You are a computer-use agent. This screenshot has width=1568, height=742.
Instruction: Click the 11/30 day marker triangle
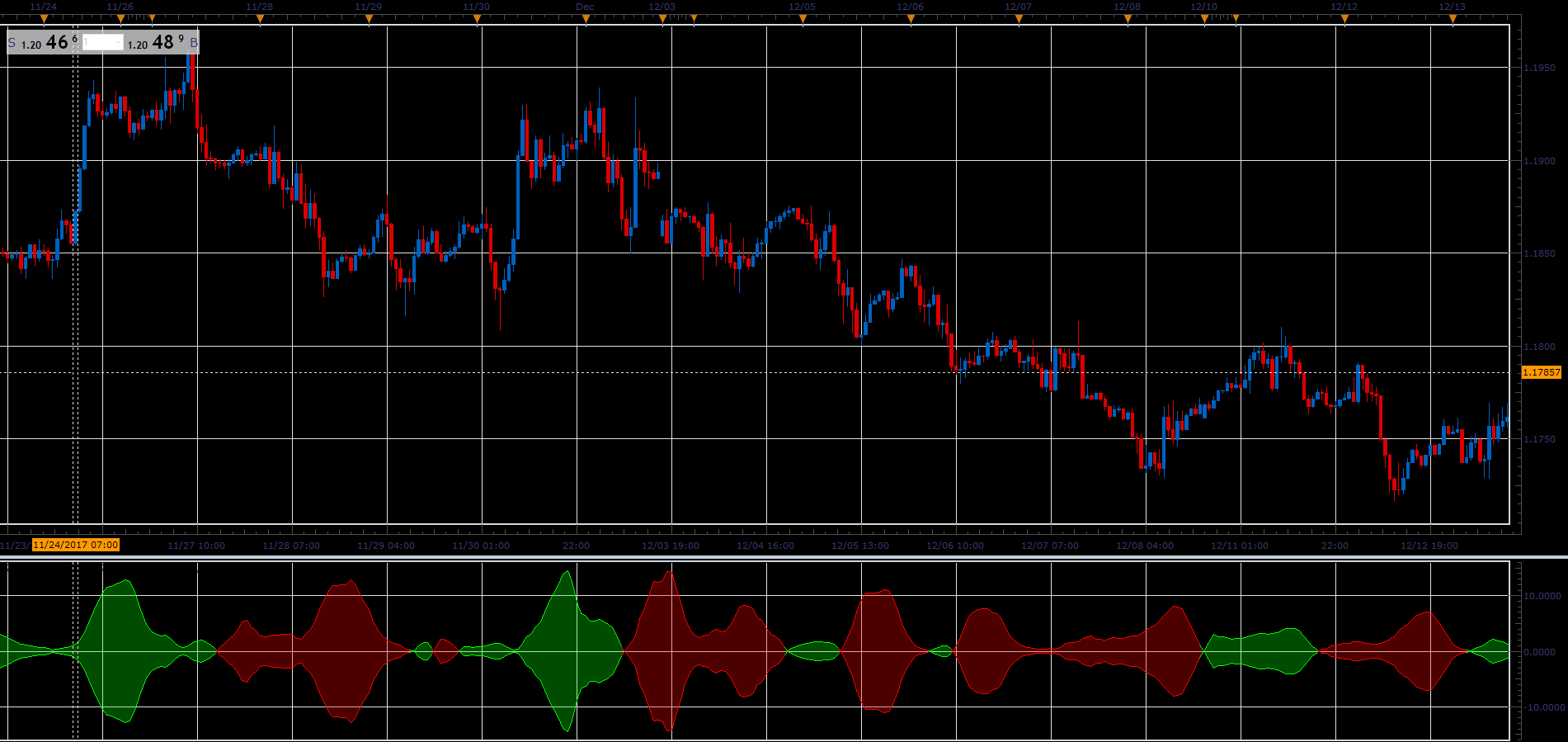477,18
